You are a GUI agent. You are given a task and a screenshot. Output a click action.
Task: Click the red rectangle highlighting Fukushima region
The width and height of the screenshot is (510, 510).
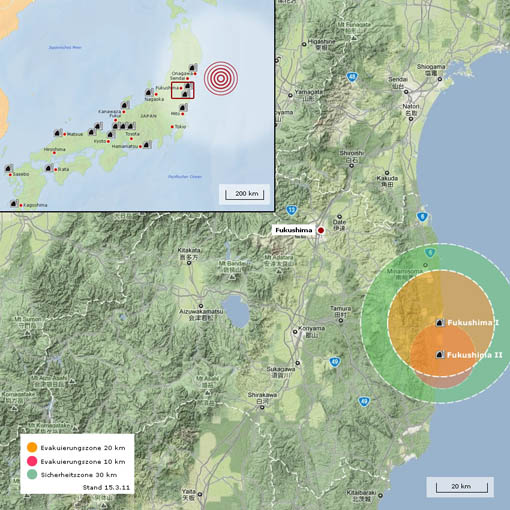tap(183, 90)
